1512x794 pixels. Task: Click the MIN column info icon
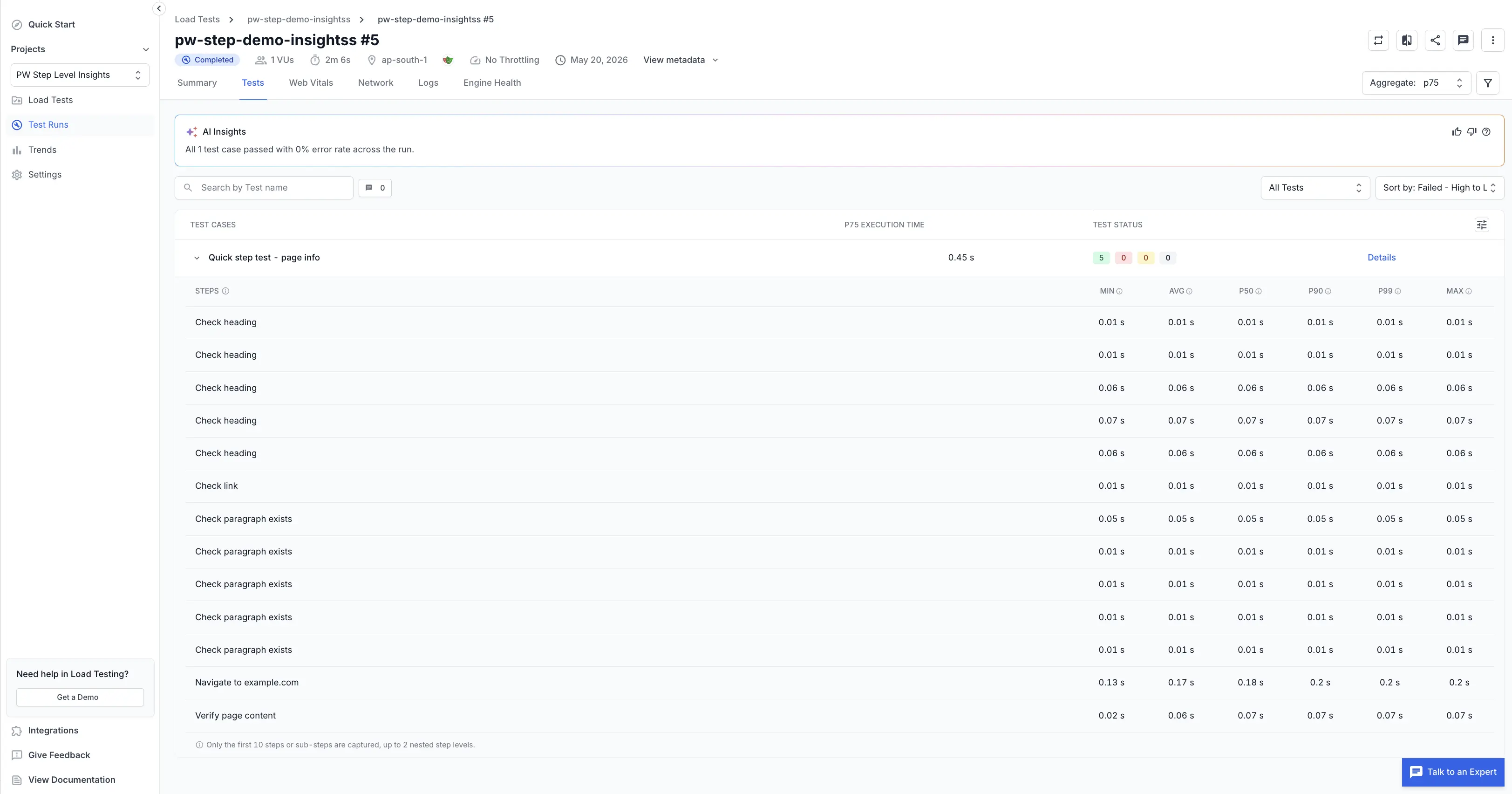point(1119,291)
